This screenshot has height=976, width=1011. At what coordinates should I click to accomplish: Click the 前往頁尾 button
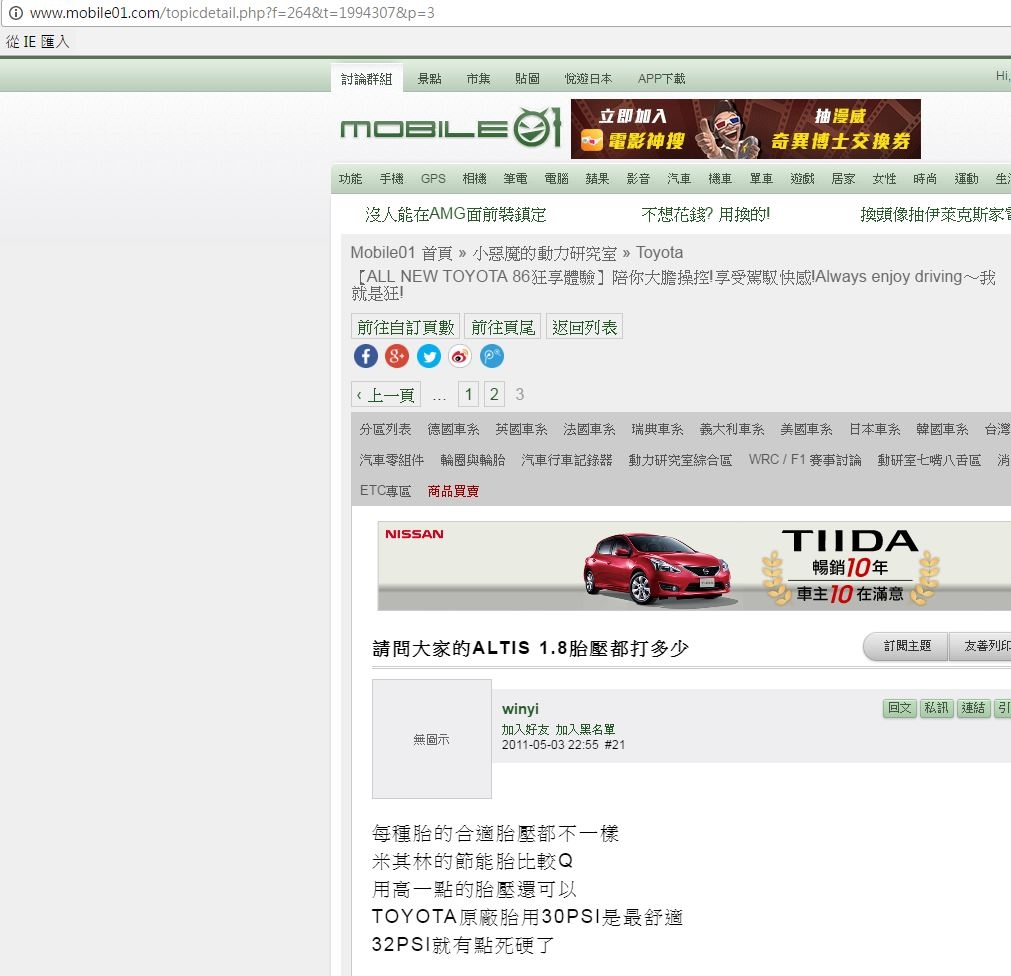pyautogui.click(x=503, y=327)
